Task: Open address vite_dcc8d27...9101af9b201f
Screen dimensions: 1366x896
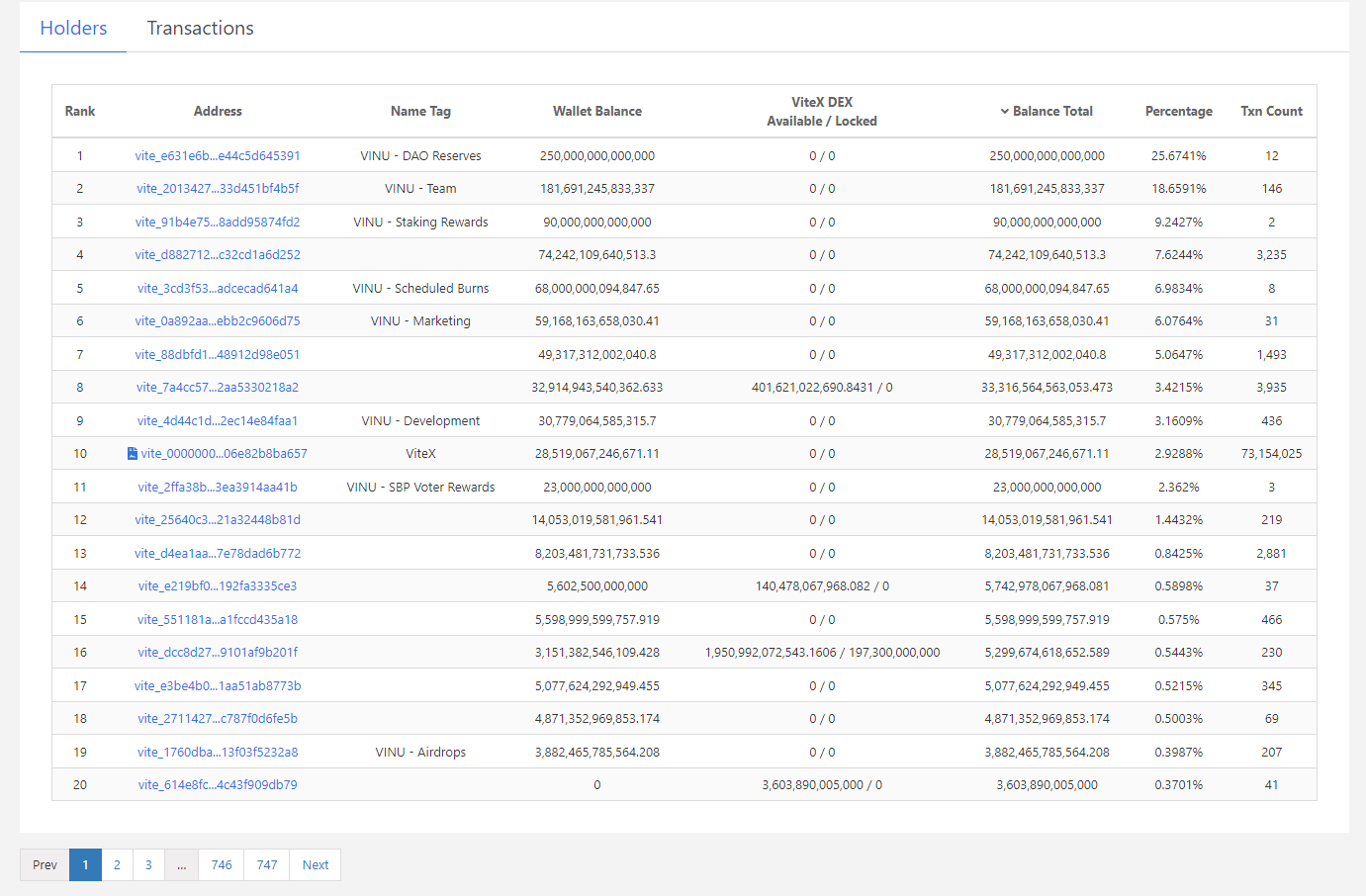Action: point(218,653)
